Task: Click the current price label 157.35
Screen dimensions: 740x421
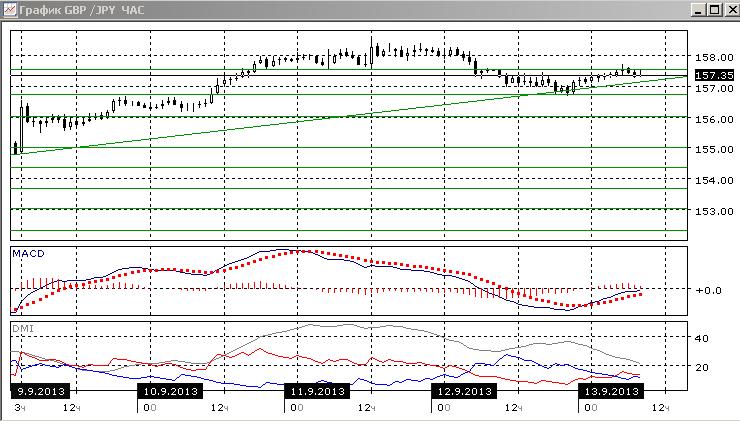Action: coord(714,76)
